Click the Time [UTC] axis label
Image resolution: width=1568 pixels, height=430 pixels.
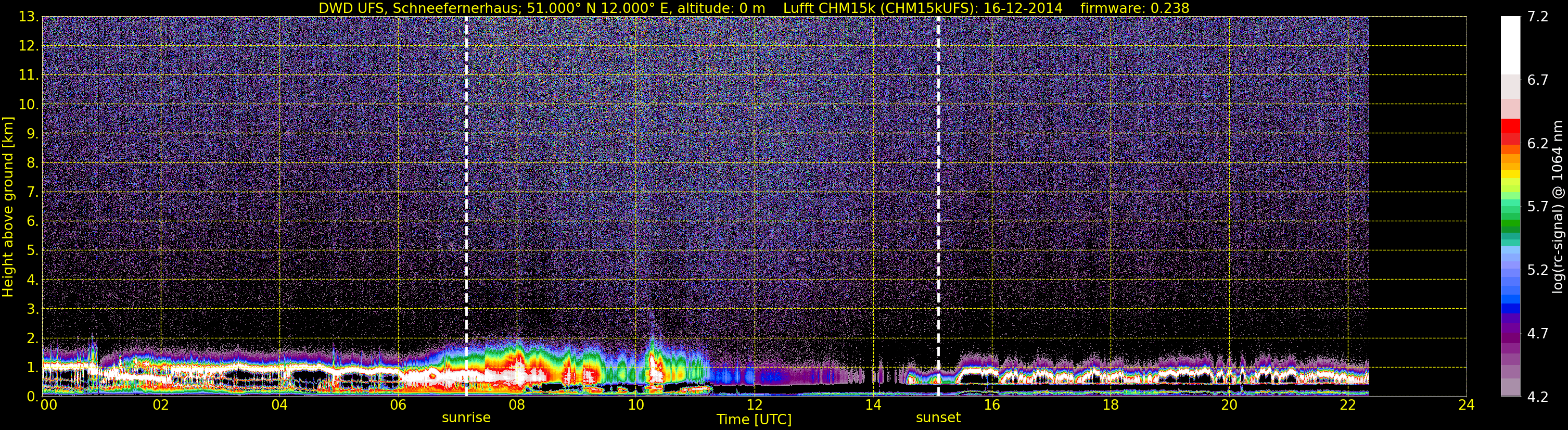point(754,420)
